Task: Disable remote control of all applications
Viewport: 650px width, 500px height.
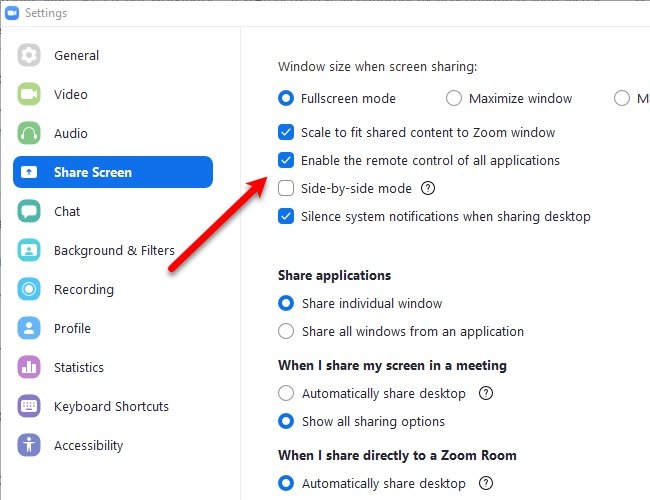Action: click(x=286, y=160)
